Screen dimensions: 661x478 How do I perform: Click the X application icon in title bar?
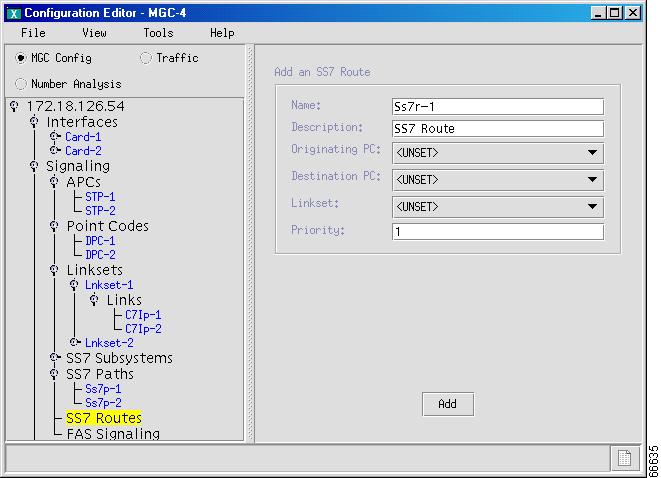[x=14, y=12]
